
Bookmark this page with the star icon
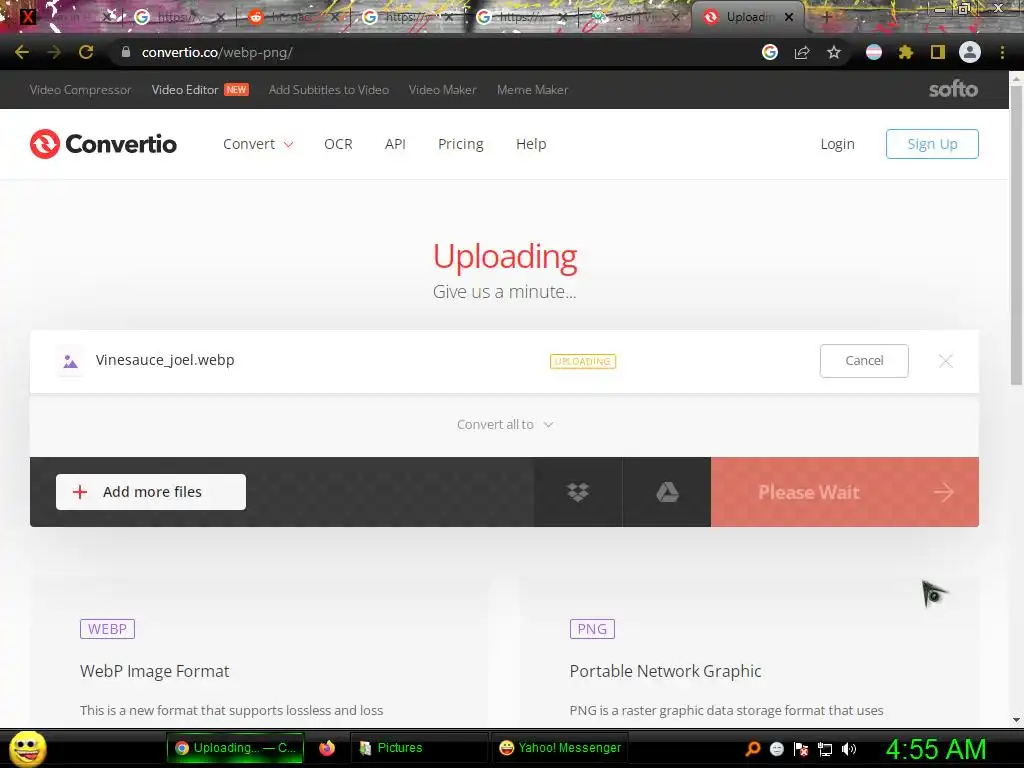tap(833, 52)
